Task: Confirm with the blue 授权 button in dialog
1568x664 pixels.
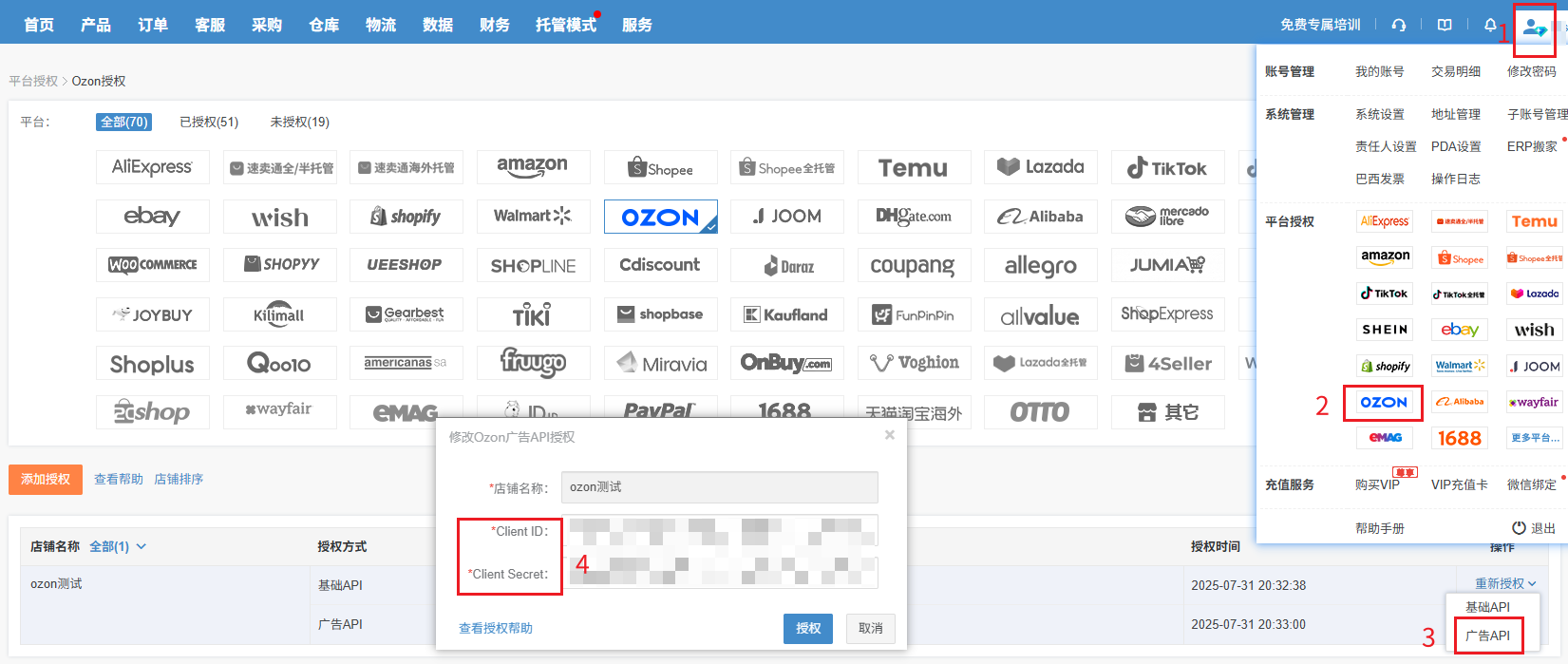Action: 808,629
